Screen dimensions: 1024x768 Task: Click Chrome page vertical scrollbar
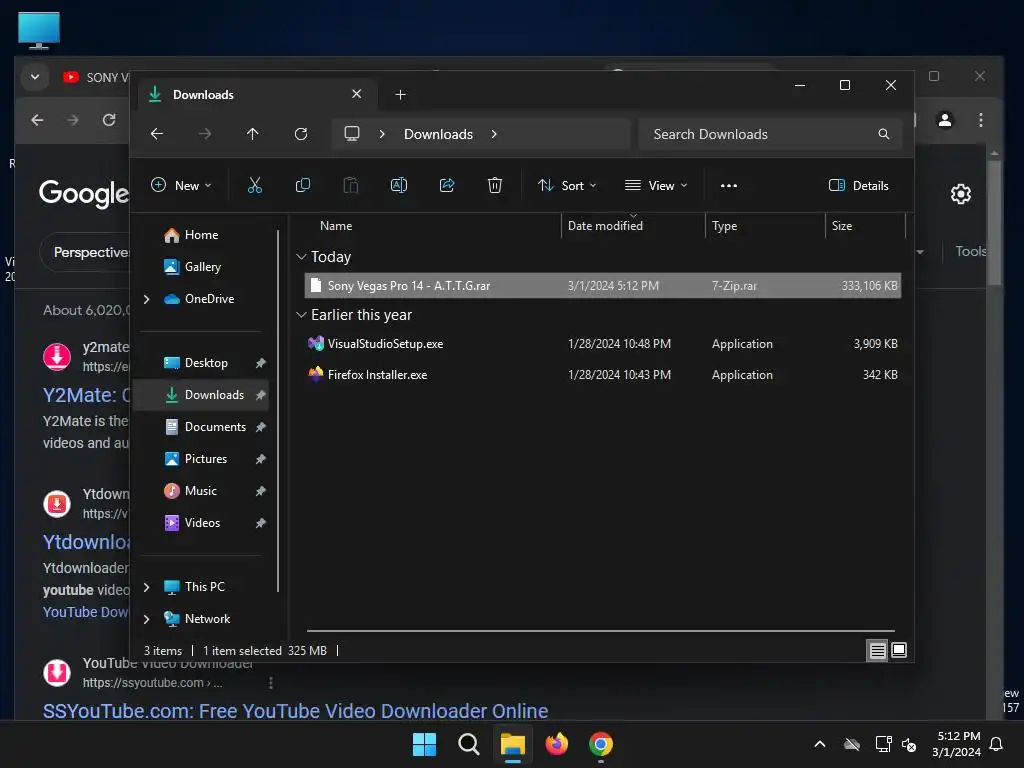pyautogui.click(x=994, y=222)
